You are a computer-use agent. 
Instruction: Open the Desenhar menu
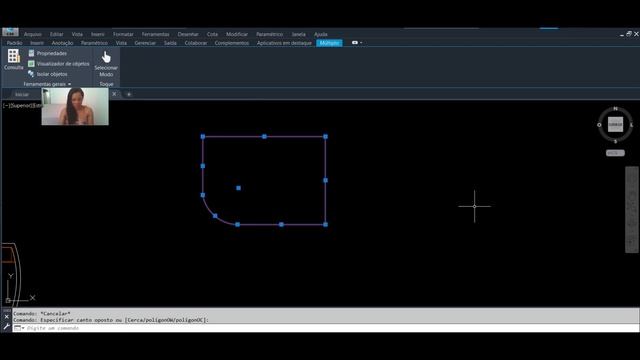click(188, 34)
